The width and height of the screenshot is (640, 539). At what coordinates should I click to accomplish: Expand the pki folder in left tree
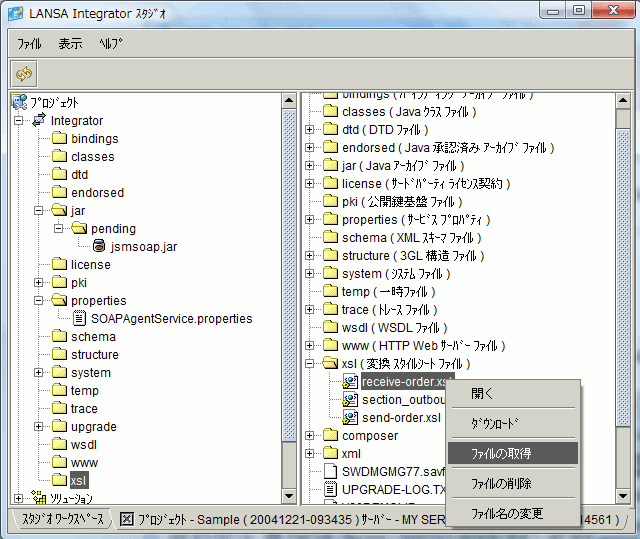[38, 283]
